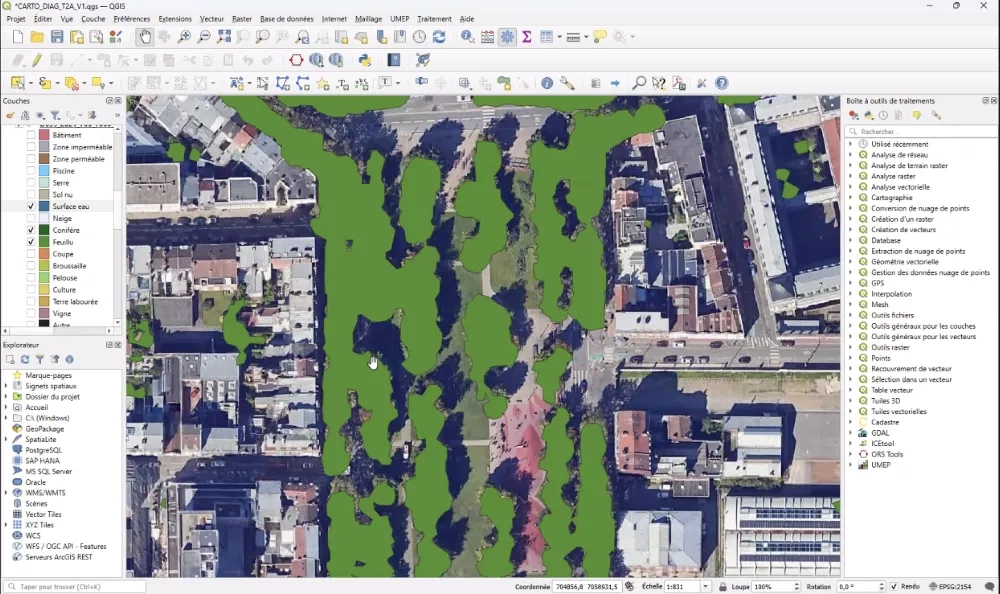Screen dimensions: 1000x594
Task: Open the messages log bubble
Action: (989, 586)
